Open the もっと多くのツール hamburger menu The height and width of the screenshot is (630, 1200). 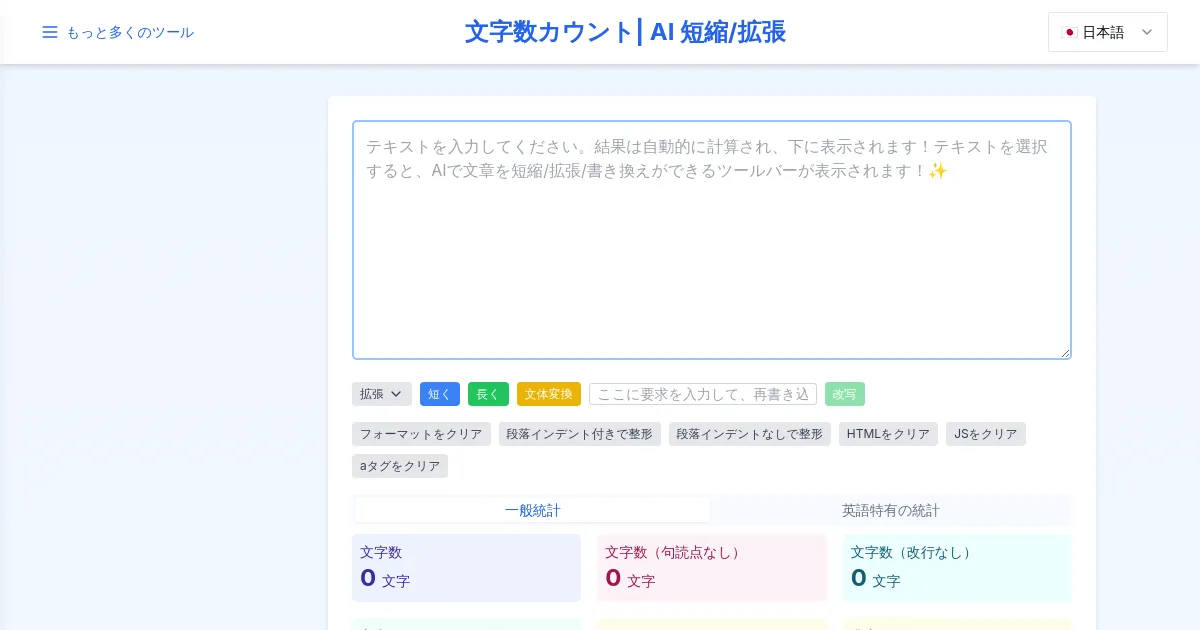coord(117,32)
